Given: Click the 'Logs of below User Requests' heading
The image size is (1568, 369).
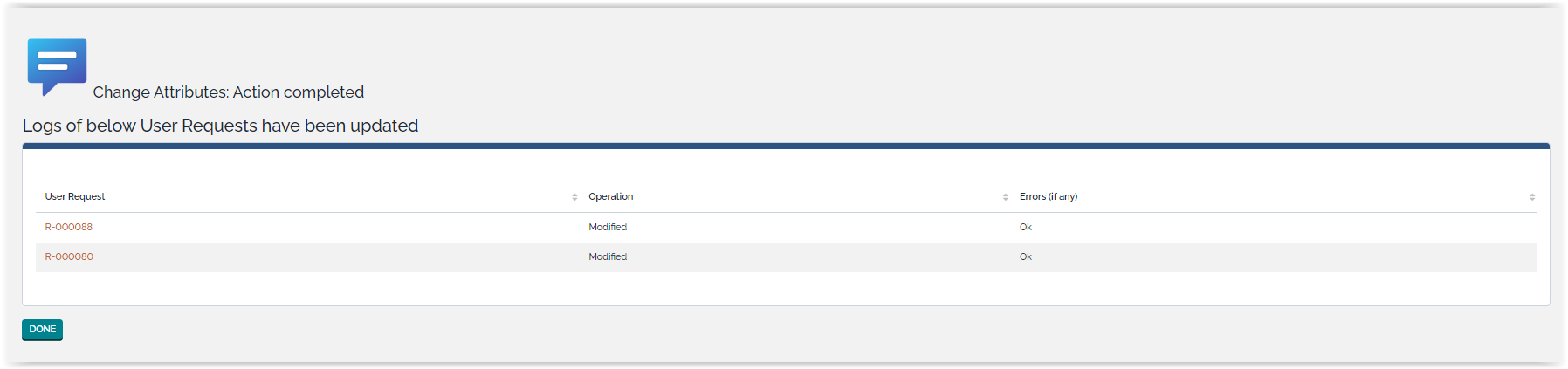Looking at the screenshot, I should (220, 126).
